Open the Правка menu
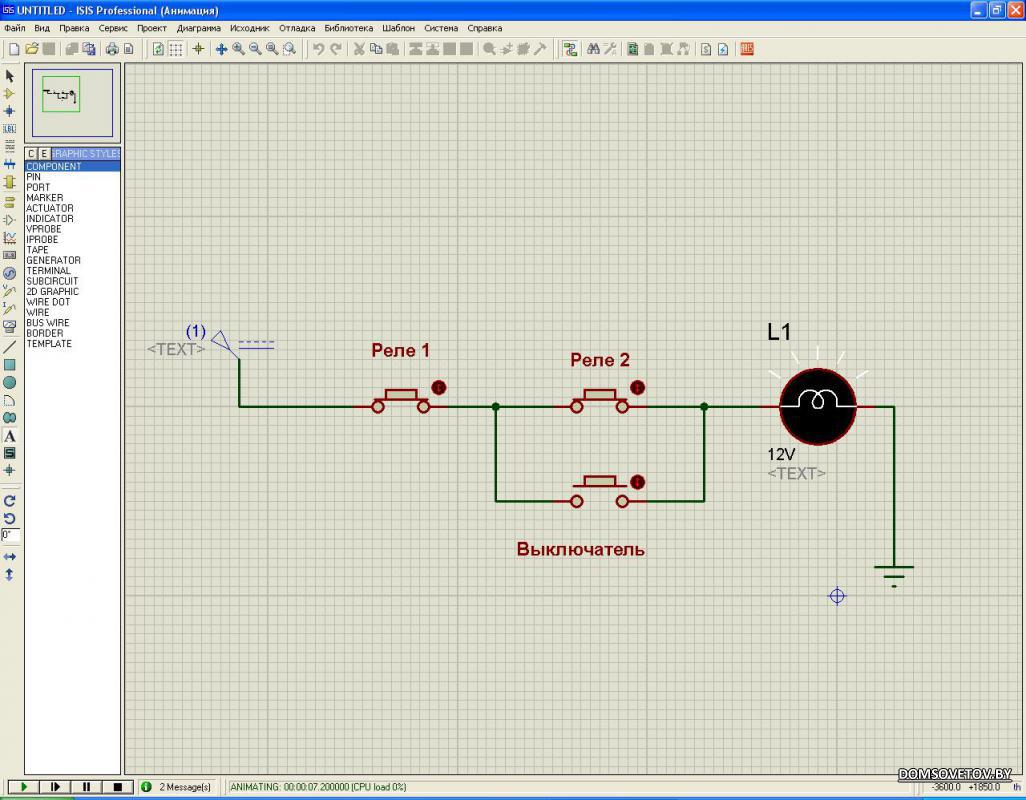Screen dimensions: 1026x800 coord(74,28)
